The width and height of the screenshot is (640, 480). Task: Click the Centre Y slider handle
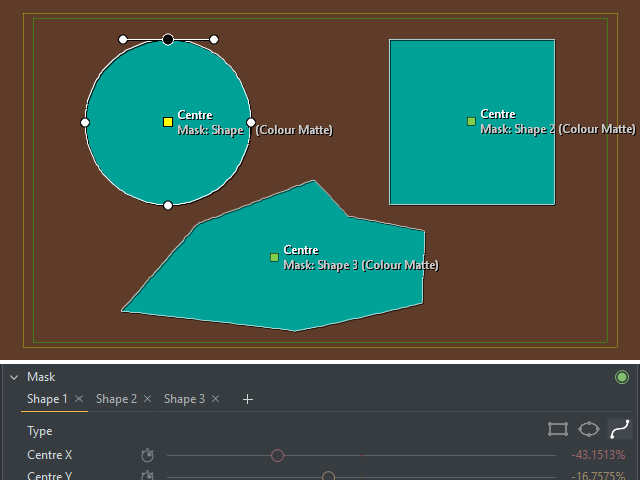[x=328, y=476]
